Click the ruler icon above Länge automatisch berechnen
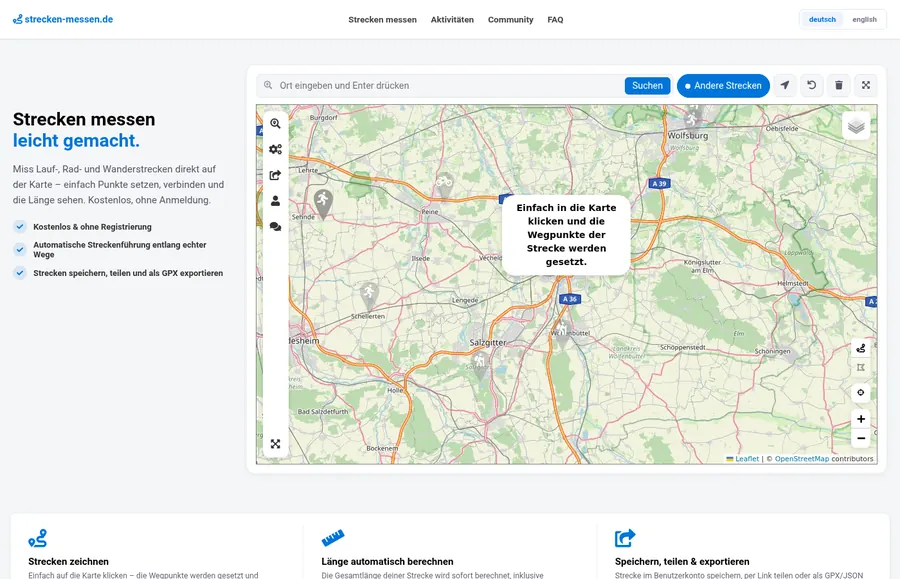 click(332, 538)
